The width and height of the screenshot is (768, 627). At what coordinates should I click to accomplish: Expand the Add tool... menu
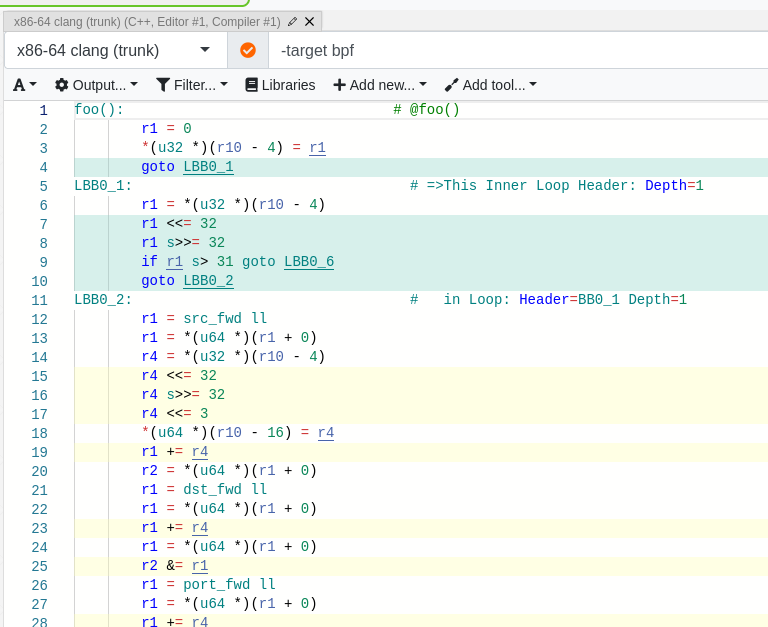point(490,85)
